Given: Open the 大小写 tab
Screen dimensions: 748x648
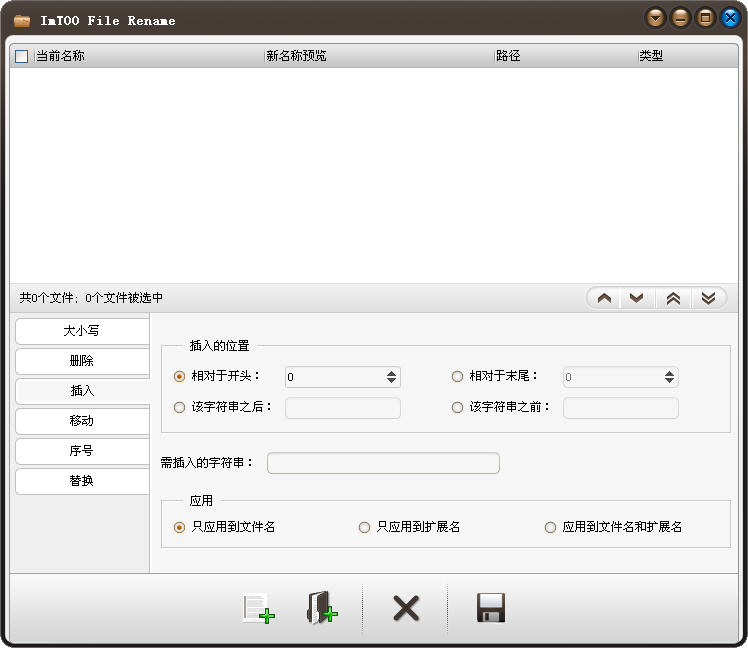Looking at the screenshot, I should pos(82,331).
